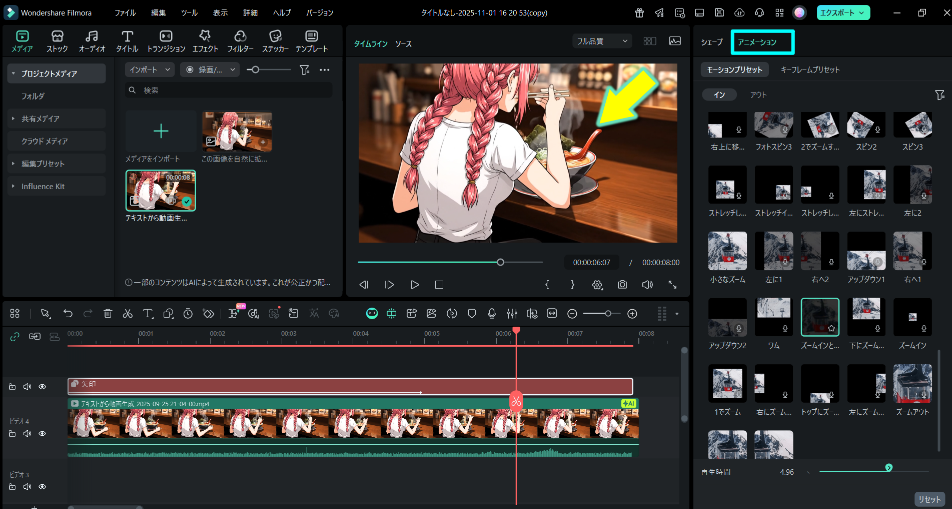Open the 表示 menu
952x509 pixels.
click(220, 13)
